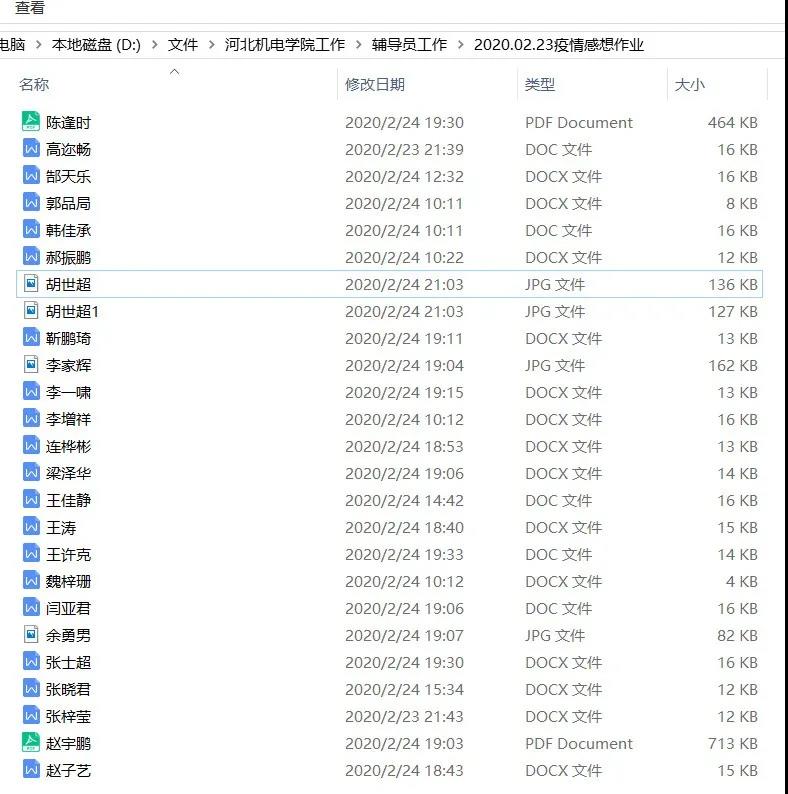Click the Word icon beside 王涛

tap(31, 527)
